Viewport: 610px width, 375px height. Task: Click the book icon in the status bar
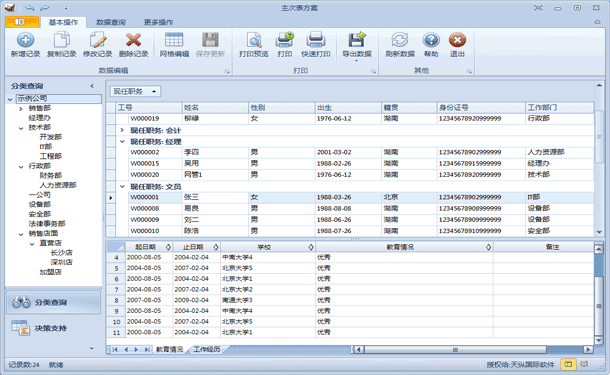pos(584,364)
